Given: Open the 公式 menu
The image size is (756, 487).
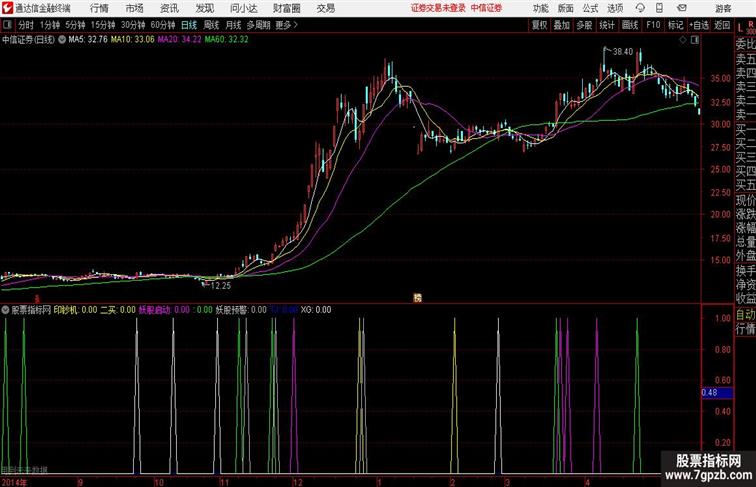Looking at the screenshot, I should coord(590,8).
